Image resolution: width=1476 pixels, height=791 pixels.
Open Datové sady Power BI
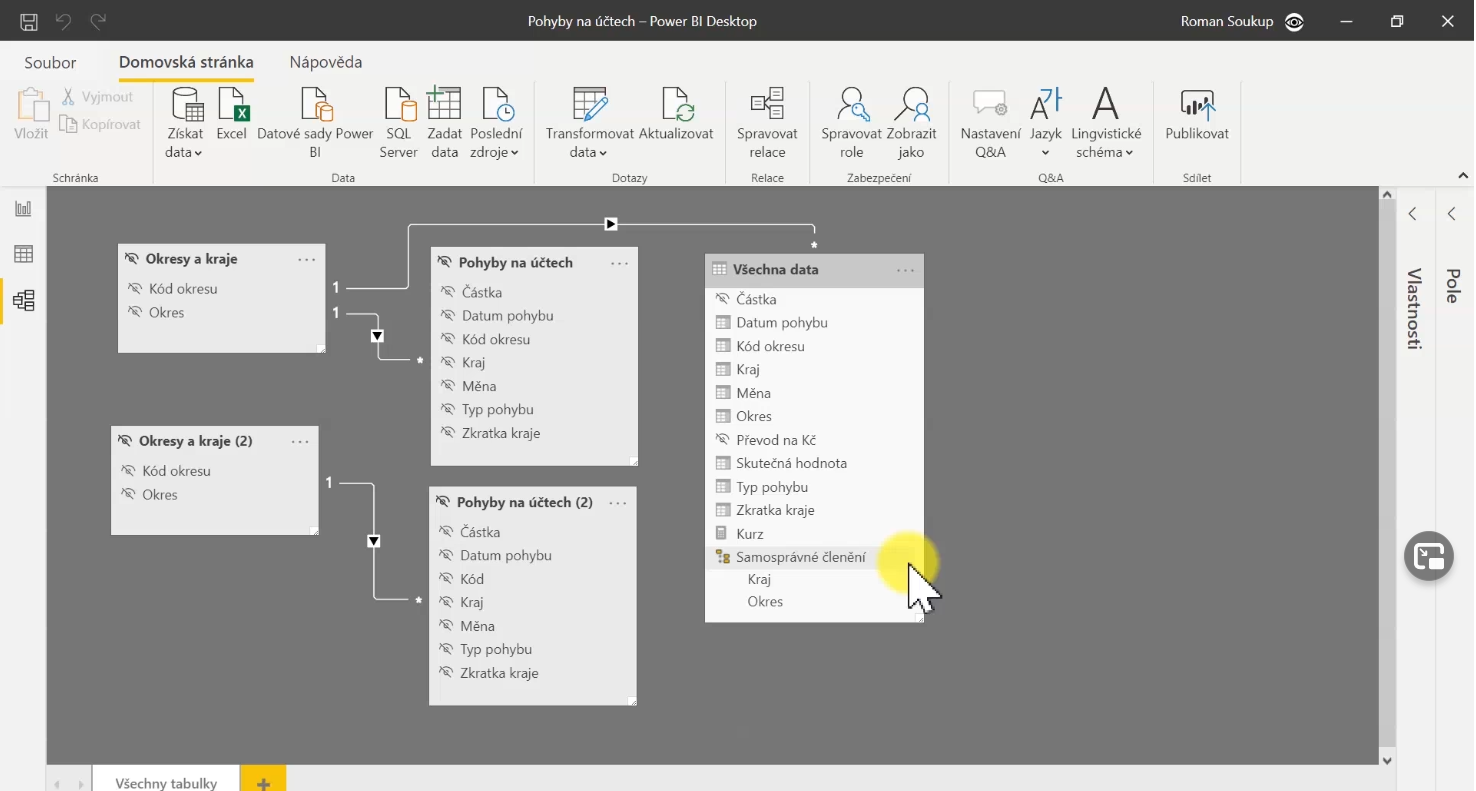tap(315, 122)
